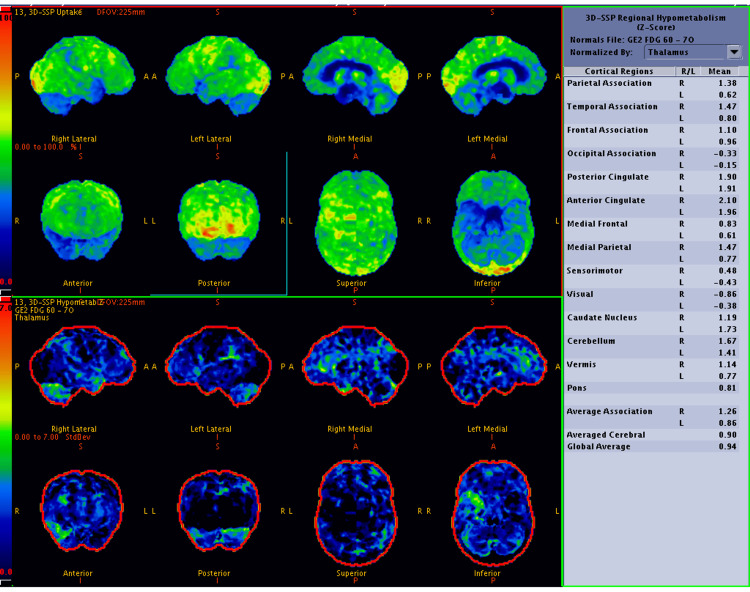Open the Normalized By Thalamus dropdown arrow
The width and height of the screenshot is (750, 592).
point(734,52)
